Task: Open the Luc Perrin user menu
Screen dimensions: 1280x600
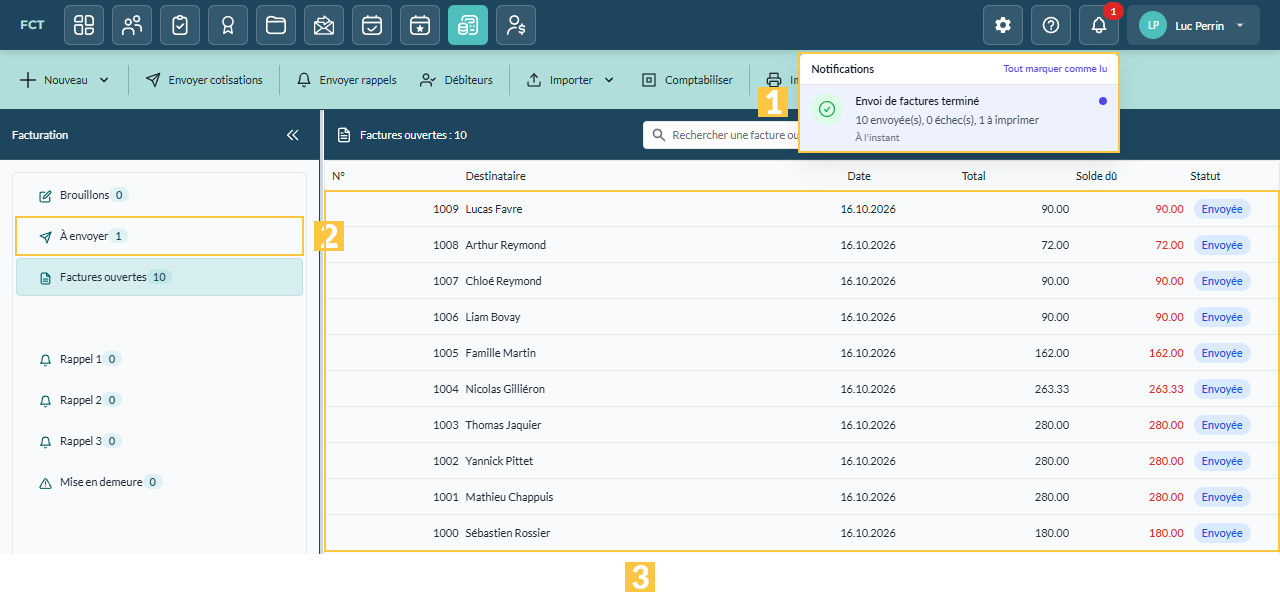Action: tap(1193, 25)
